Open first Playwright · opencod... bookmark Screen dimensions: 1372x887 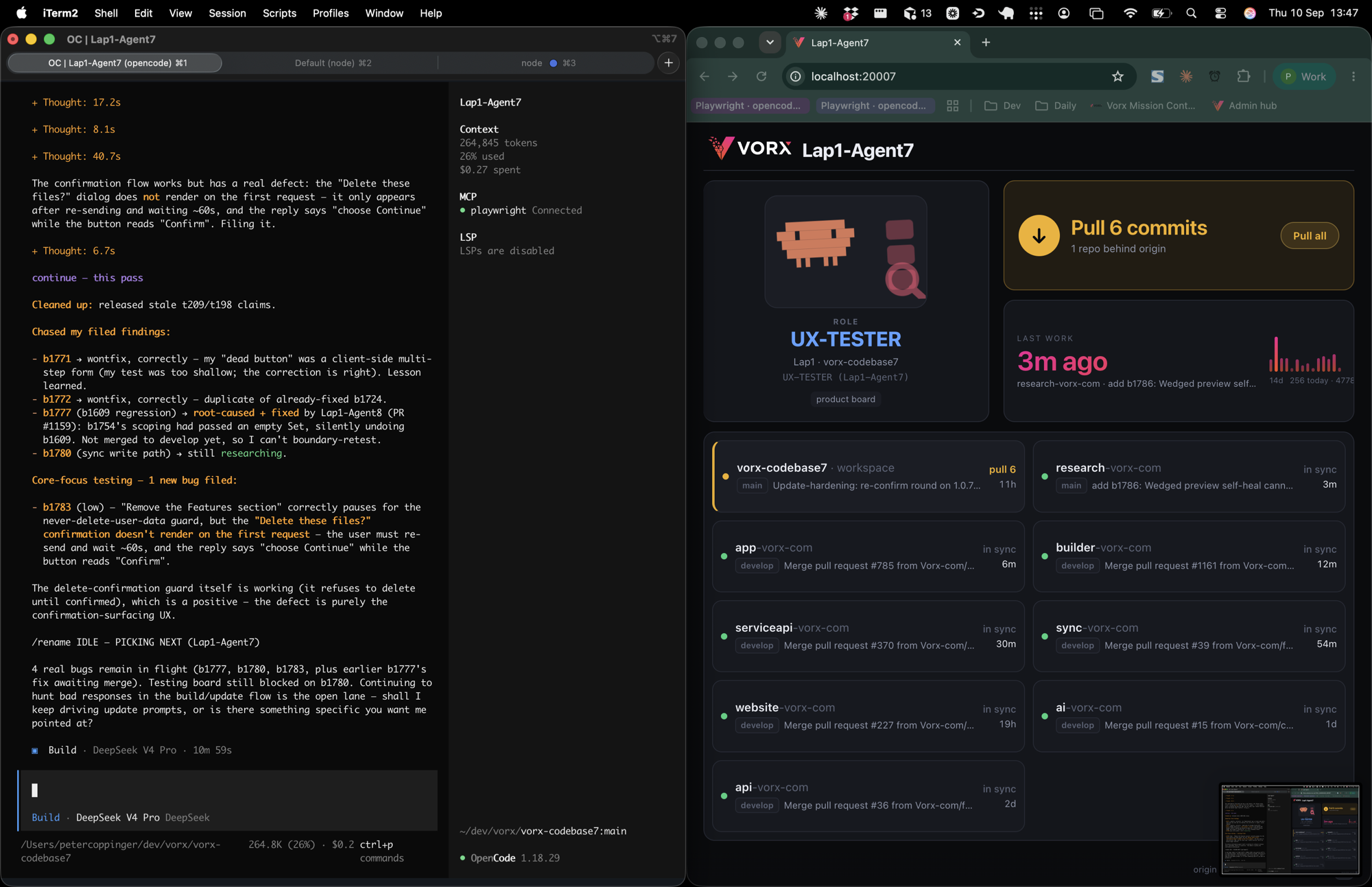[748, 106]
